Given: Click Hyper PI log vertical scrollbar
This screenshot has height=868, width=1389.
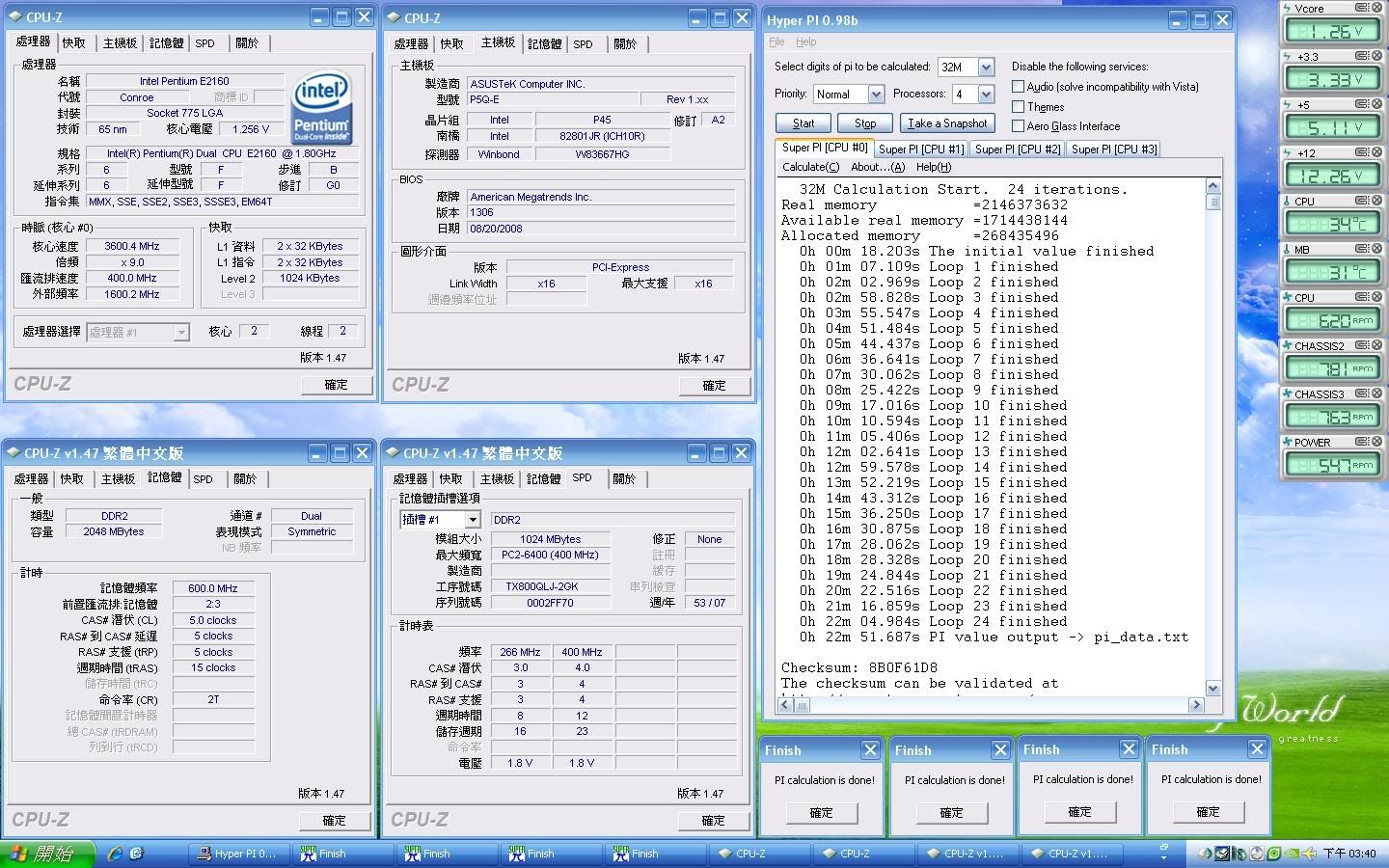Looking at the screenshot, I should (x=1213, y=437).
